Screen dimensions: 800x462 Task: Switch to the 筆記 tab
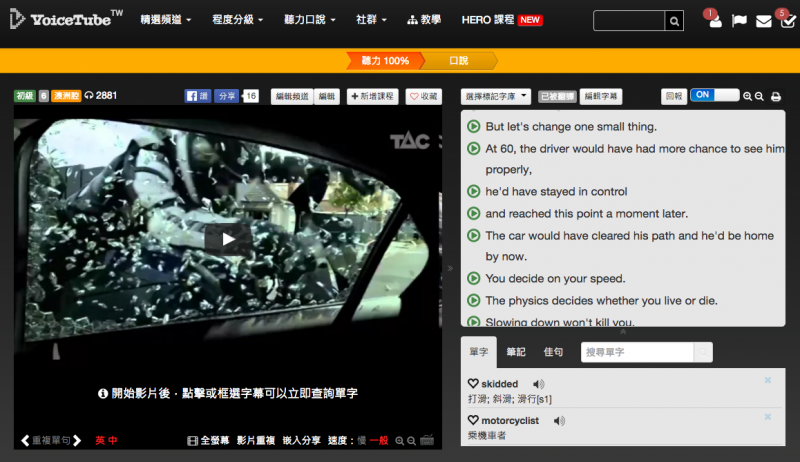pos(516,352)
